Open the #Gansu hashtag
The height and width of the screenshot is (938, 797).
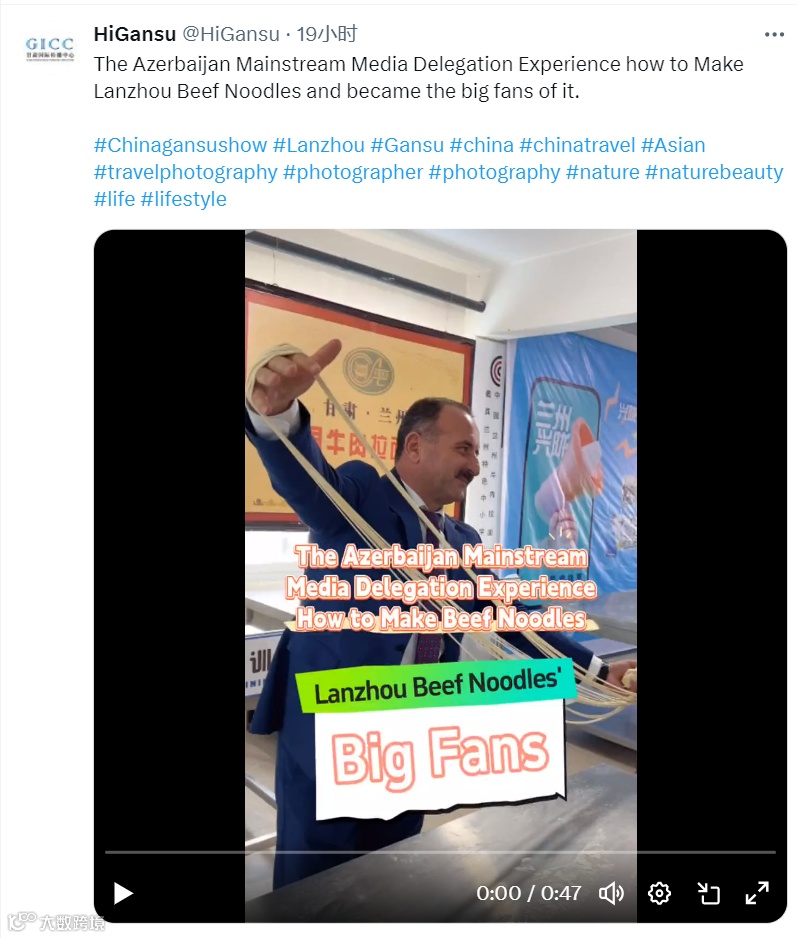click(407, 145)
